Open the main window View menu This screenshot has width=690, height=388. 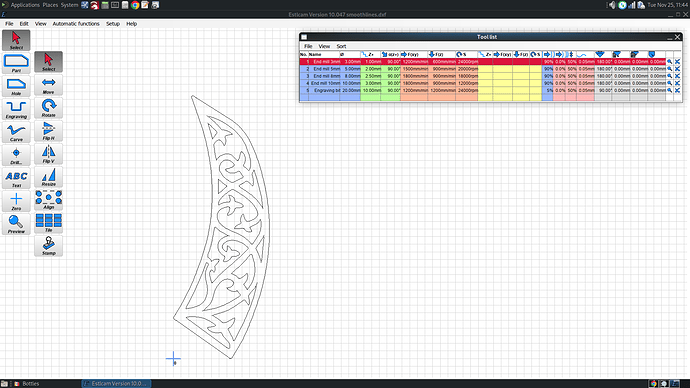point(40,24)
